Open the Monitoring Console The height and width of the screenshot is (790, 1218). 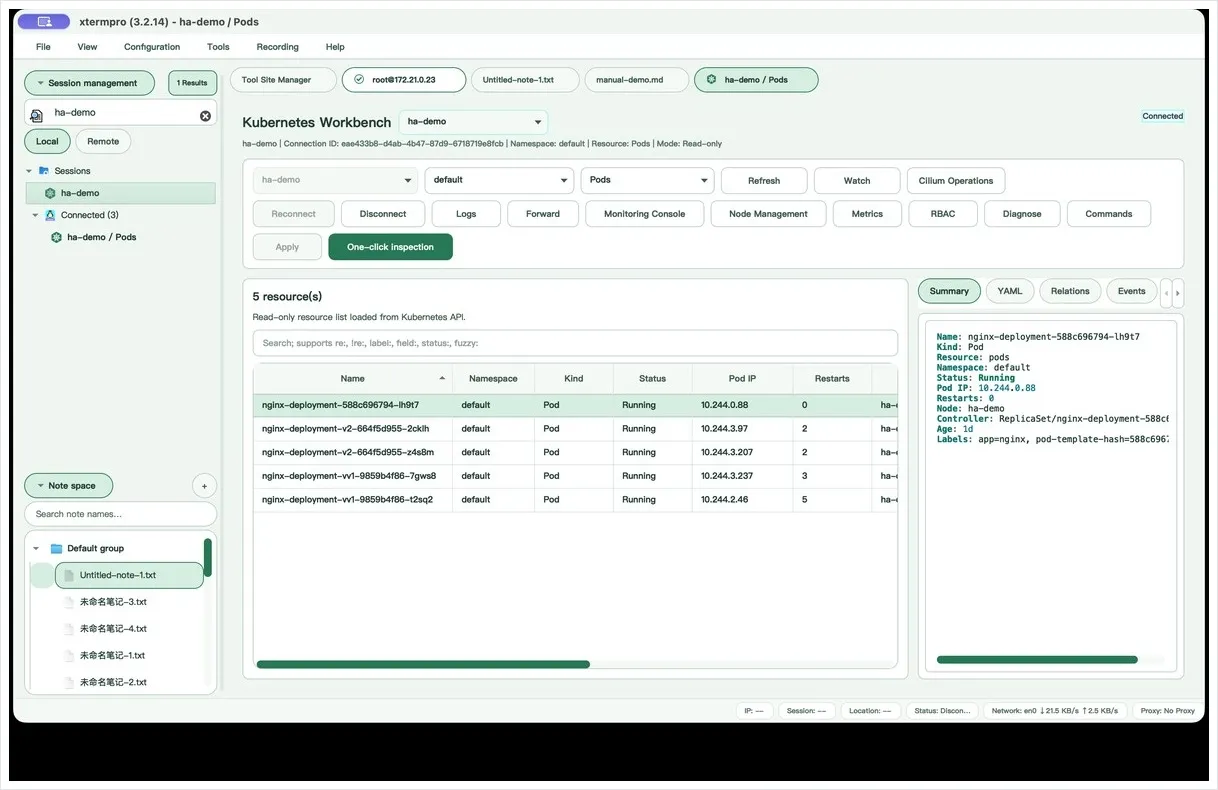point(645,214)
